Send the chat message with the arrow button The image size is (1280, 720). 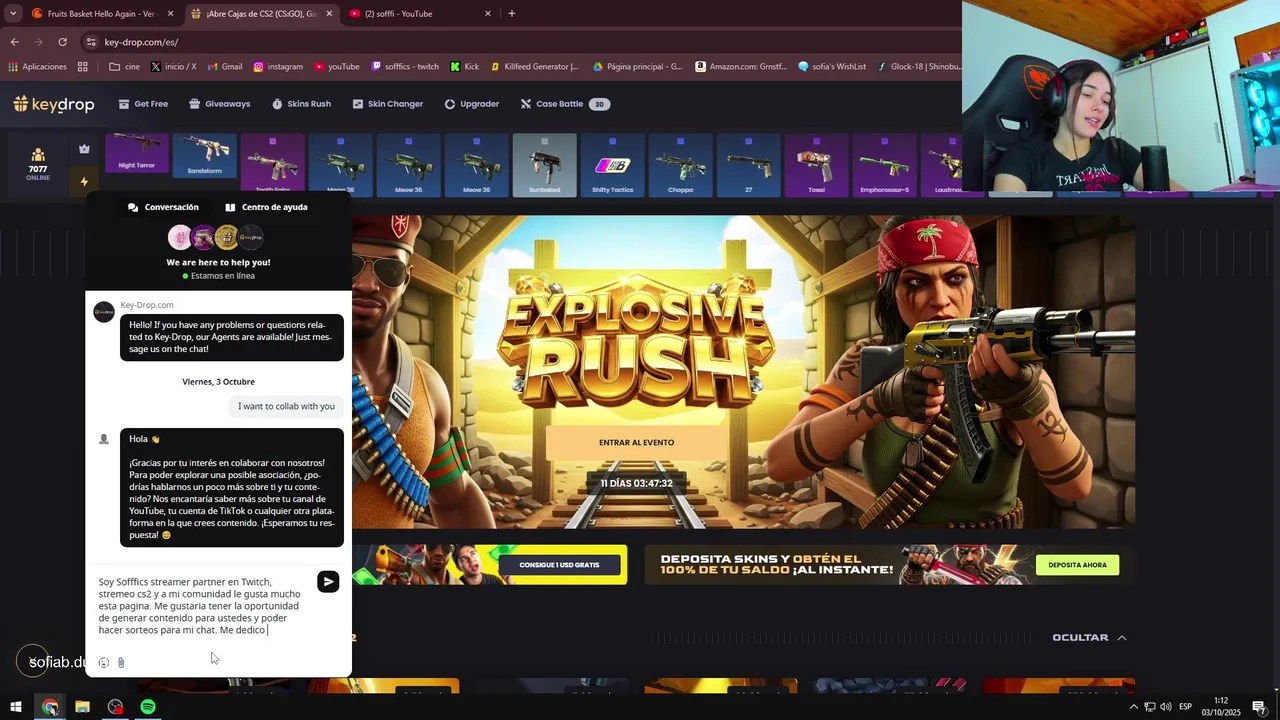click(328, 582)
